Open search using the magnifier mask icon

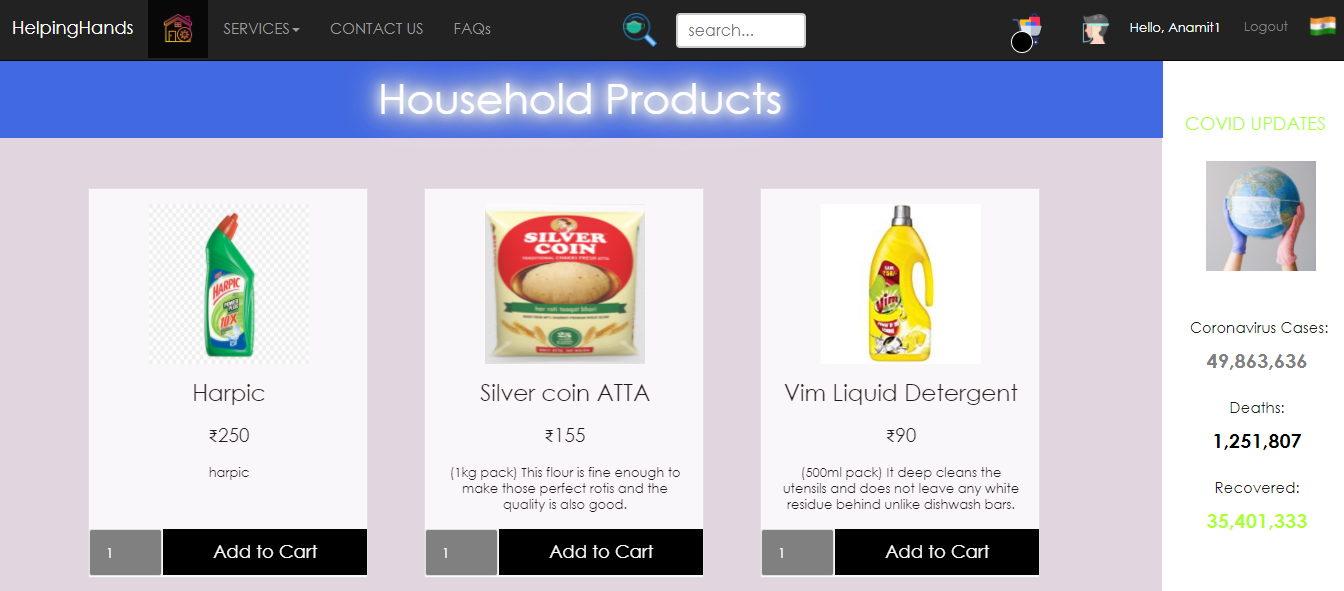639,30
